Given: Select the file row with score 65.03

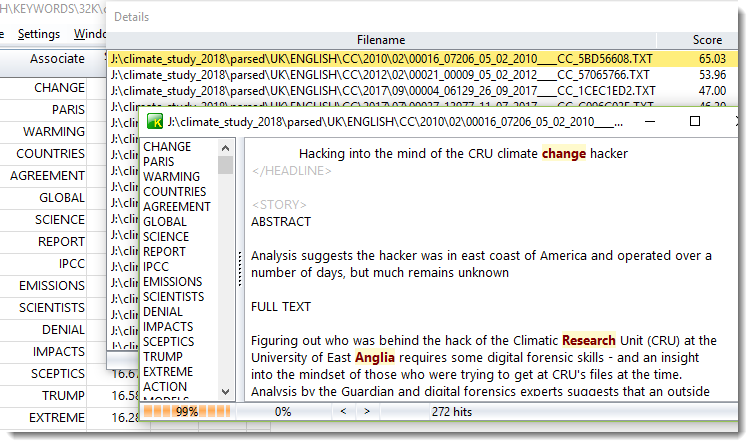Looking at the screenshot, I should point(423,59).
